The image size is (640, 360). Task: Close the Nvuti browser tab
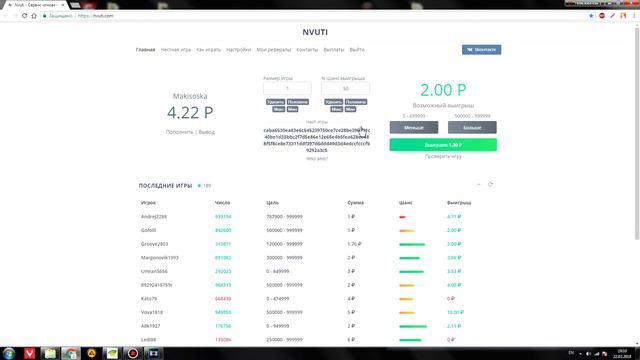[x=62, y=5]
